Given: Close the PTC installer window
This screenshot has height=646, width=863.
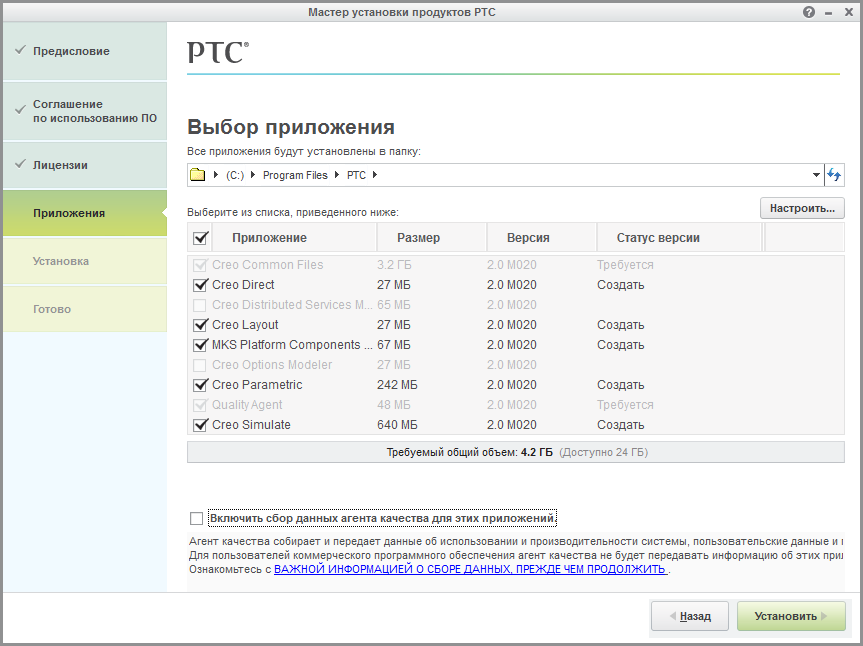Looking at the screenshot, I should [849, 12].
